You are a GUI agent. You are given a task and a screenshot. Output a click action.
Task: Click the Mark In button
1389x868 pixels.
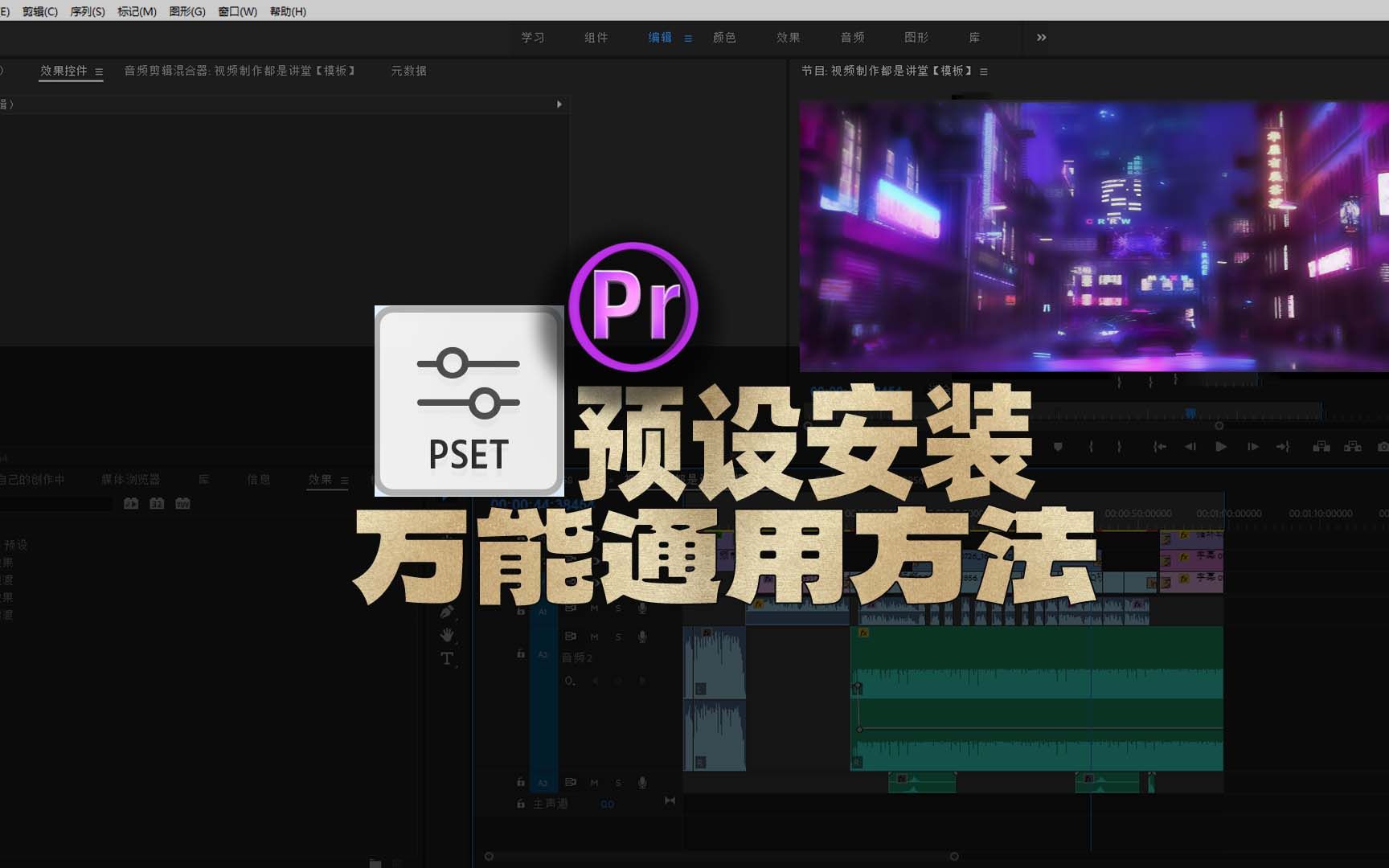[x=1091, y=447]
